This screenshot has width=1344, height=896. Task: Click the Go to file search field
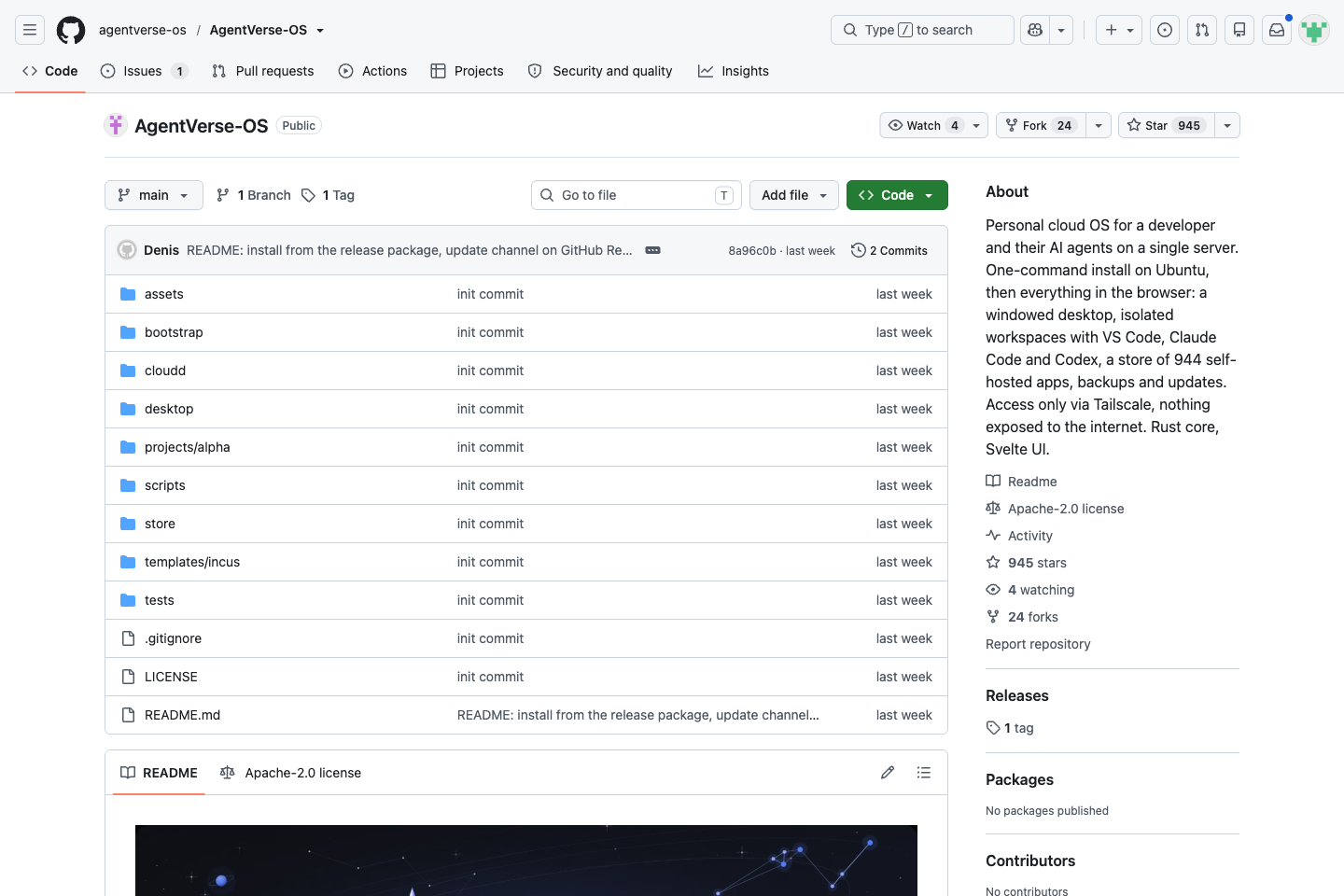click(x=637, y=195)
